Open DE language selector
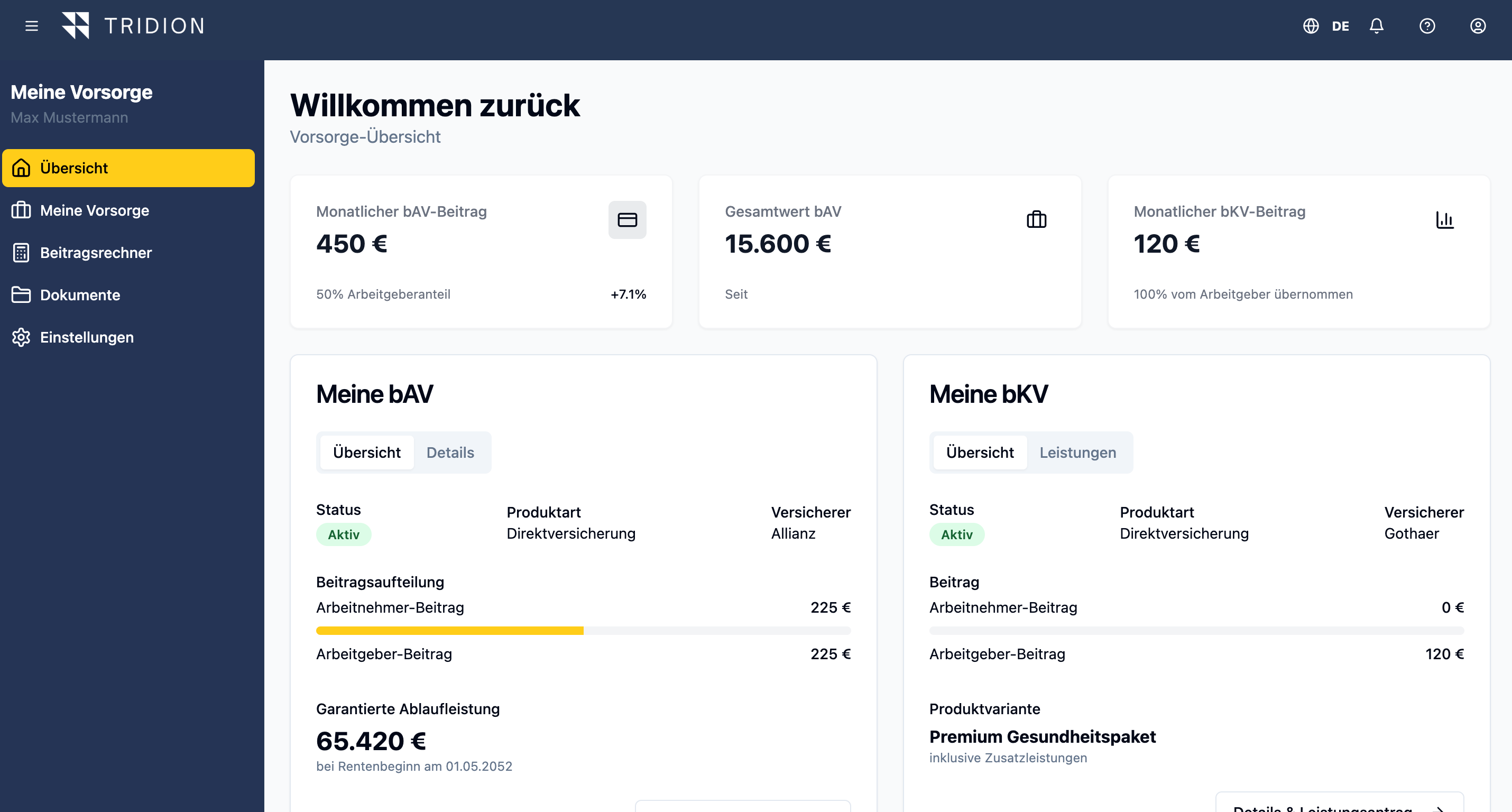The height and width of the screenshot is (812, 1512). coord(1340,26)
